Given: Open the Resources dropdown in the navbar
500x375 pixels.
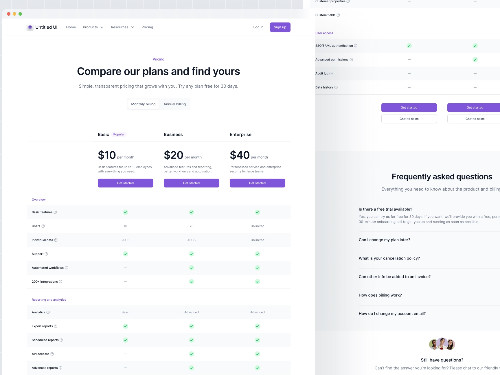Looking at the screenshot, I should point(122,27).
